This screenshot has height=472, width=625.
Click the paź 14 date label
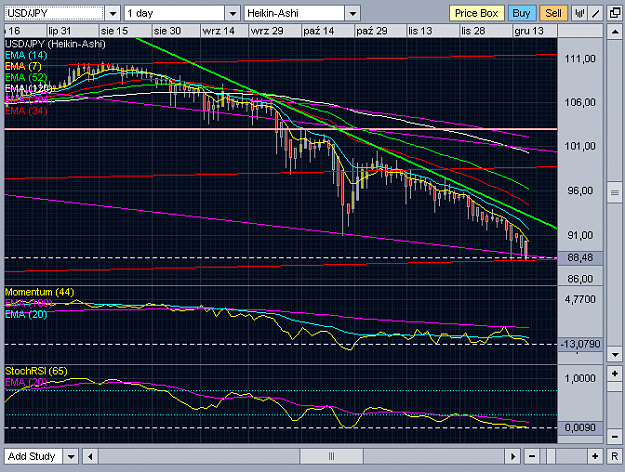tap(318, 31)
